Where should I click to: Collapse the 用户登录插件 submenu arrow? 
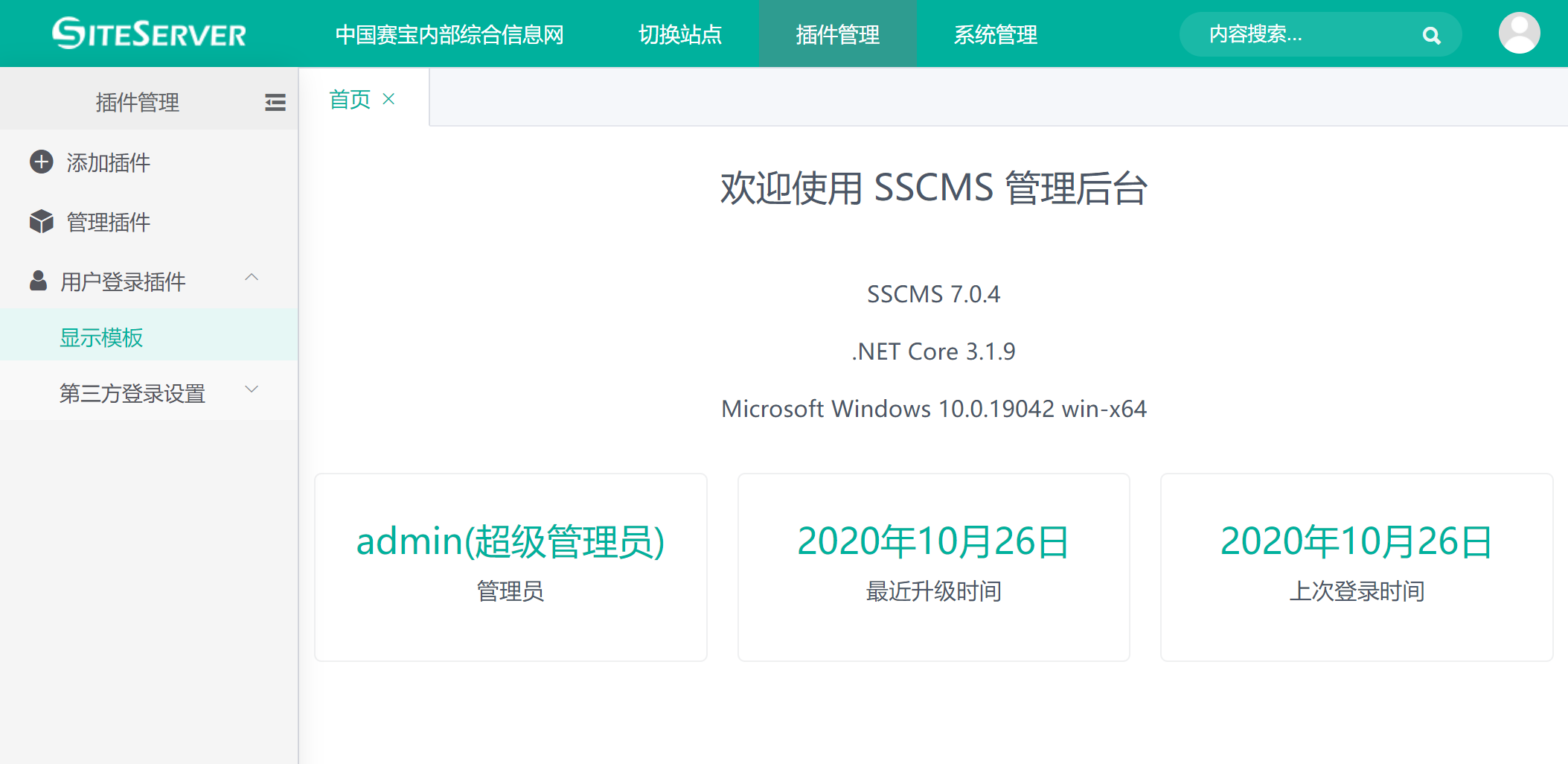[x=252, y=278]
